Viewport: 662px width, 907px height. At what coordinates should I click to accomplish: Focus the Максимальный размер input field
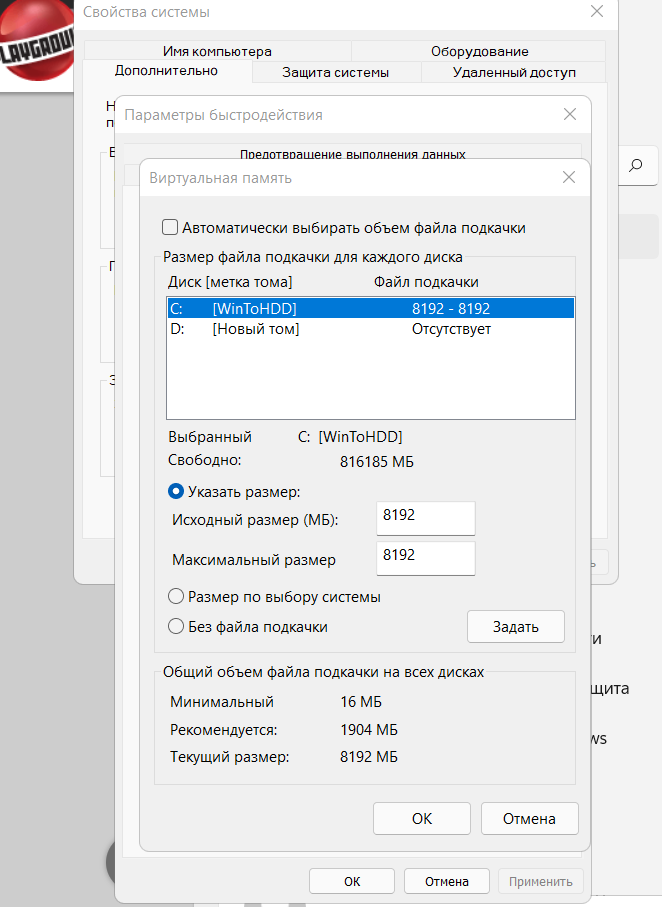click(425, 558)
